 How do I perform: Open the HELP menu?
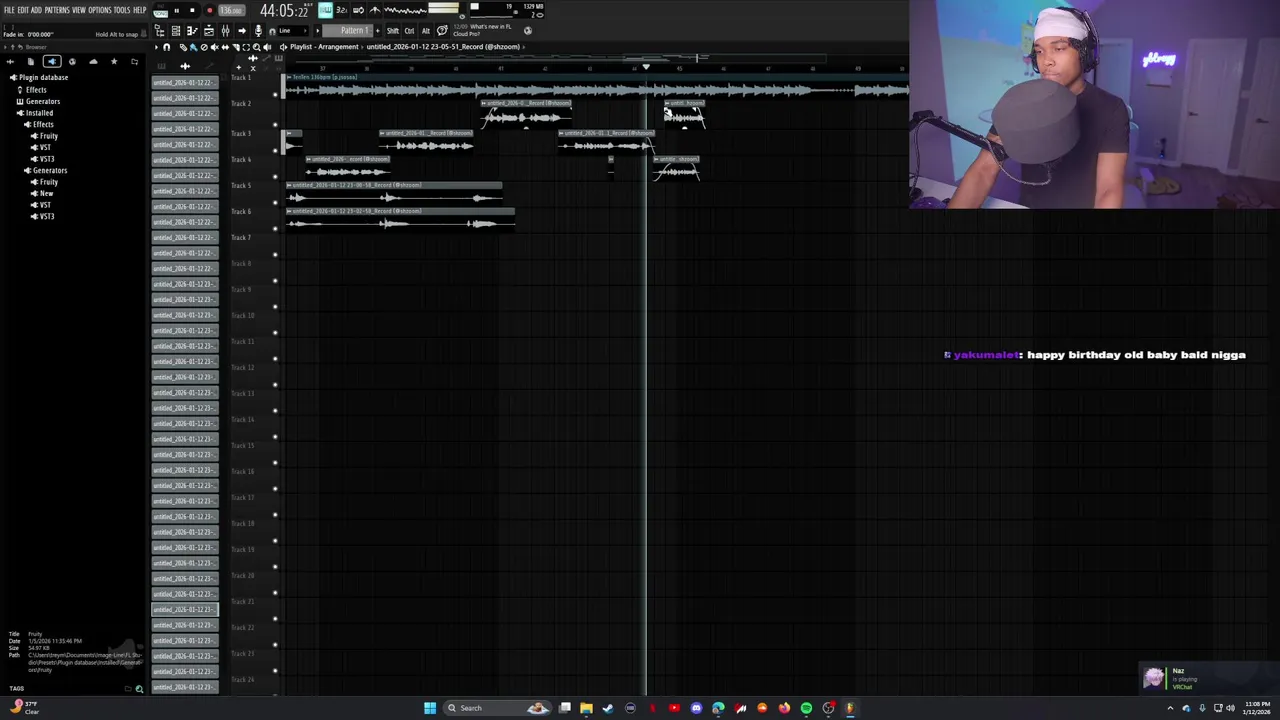pyautogui.click(x=140, y=10)
